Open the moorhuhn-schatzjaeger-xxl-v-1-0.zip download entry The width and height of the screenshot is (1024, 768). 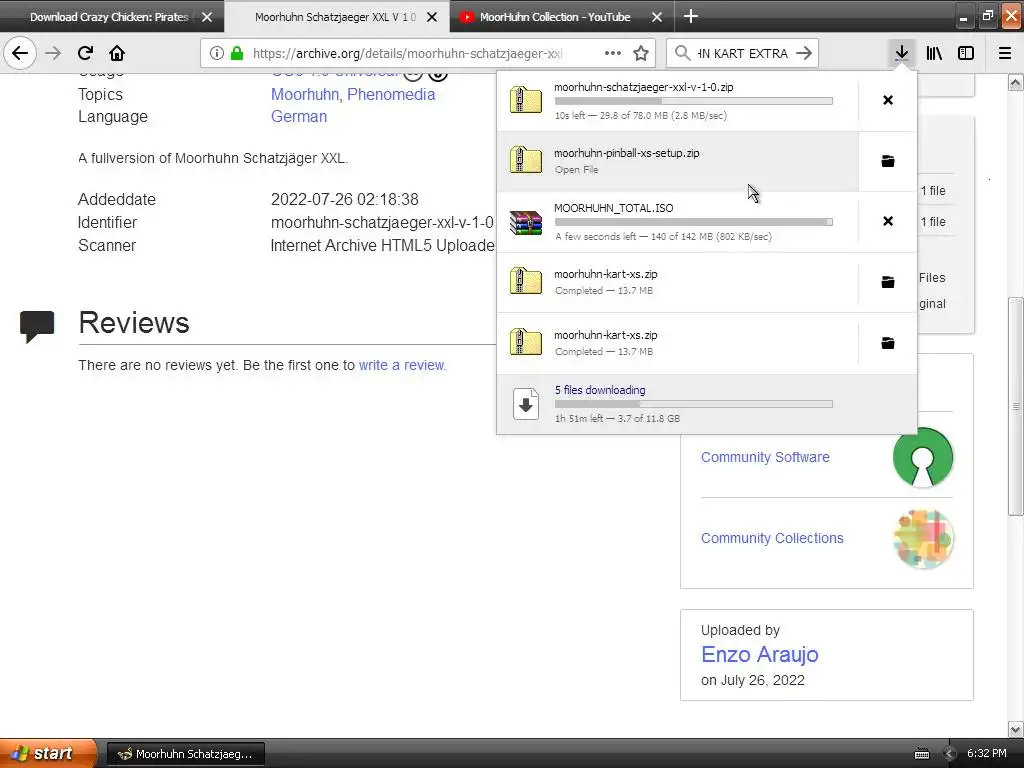pyautogui.click(x=678, y=101)
